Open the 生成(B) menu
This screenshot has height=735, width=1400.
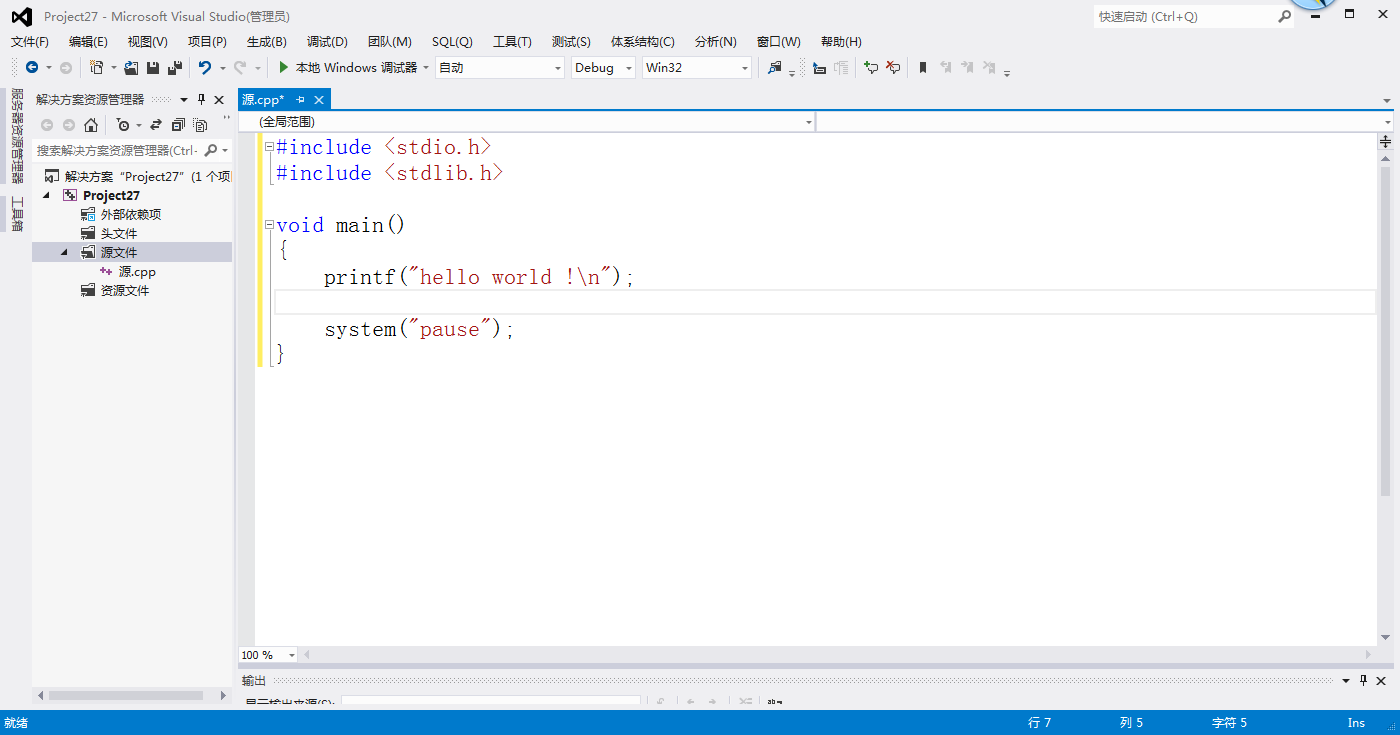(x=267, y=41)
